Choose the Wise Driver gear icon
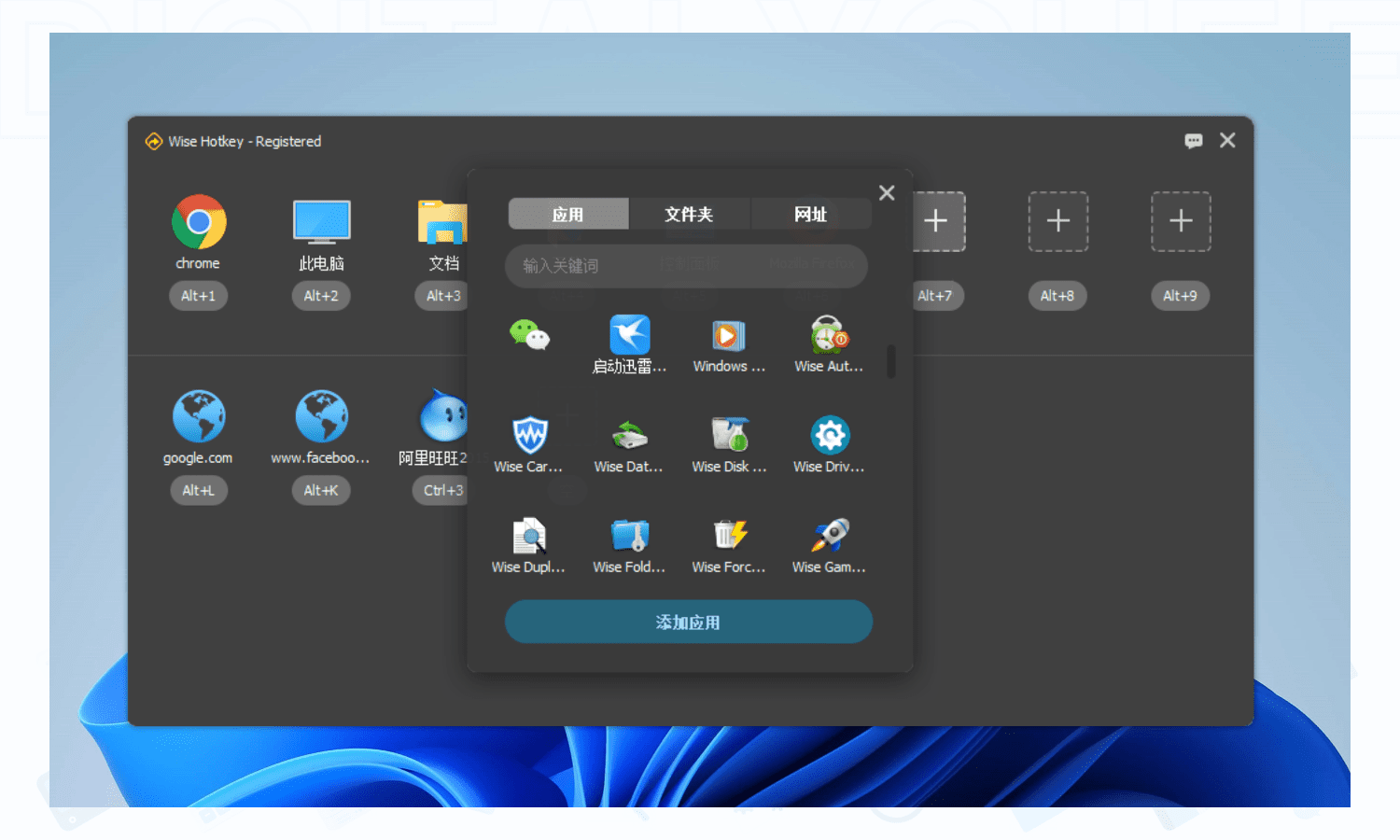The image size is (1400, 840). point(830,435)
